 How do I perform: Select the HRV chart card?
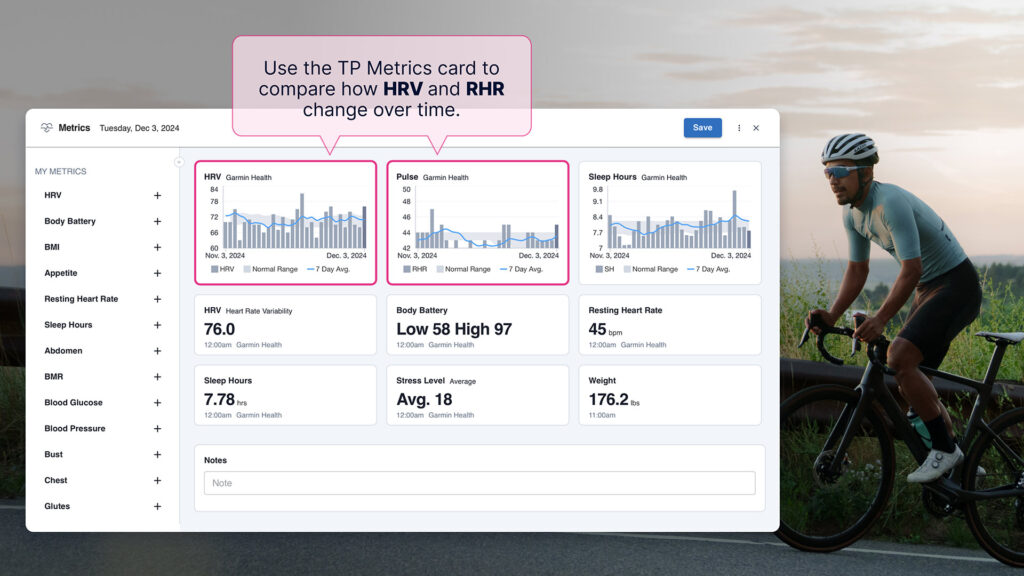pyautogui.click(x=285, y=222)
